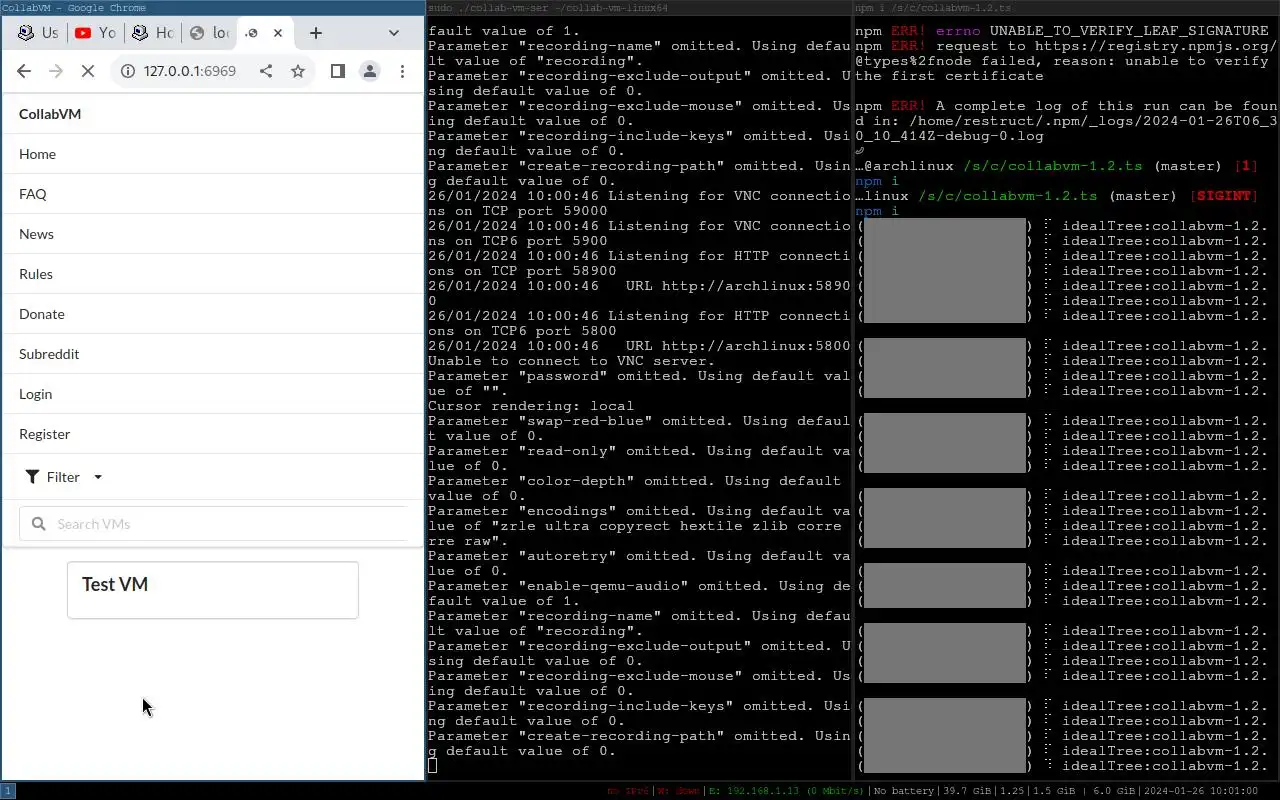Image resolution: width=1280 pixels, height=800 pixels.
Task: Click 'Cursor rendering: local' terminal line
Action: (531, 406)
